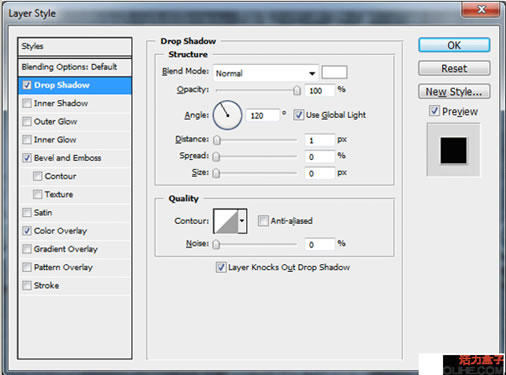This screenshot has height=375, width=506.
Task: Click the Opacity value field
Action: coord(319,90)
